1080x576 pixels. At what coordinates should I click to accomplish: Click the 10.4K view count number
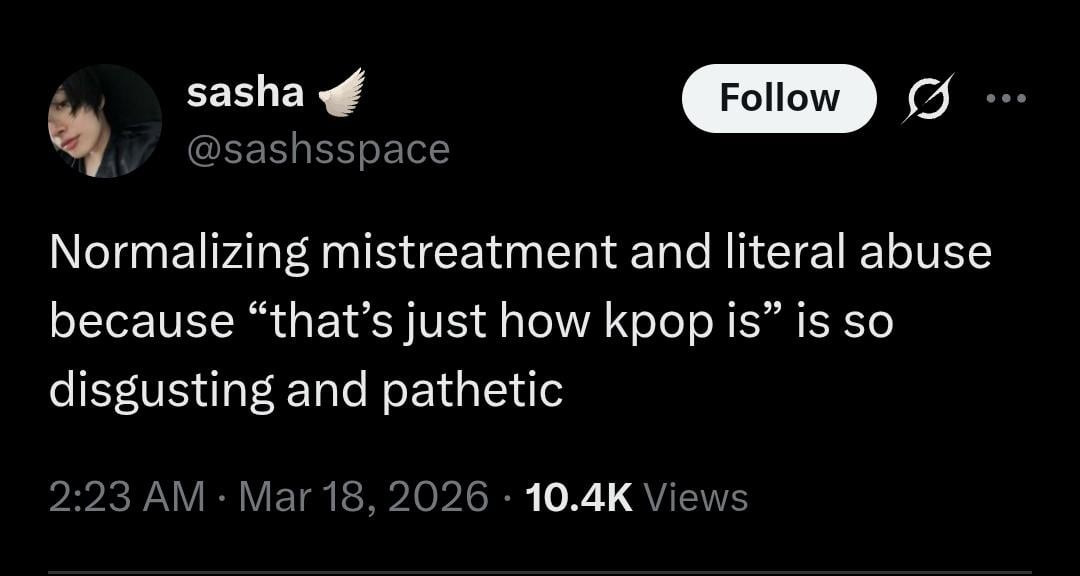579,497
